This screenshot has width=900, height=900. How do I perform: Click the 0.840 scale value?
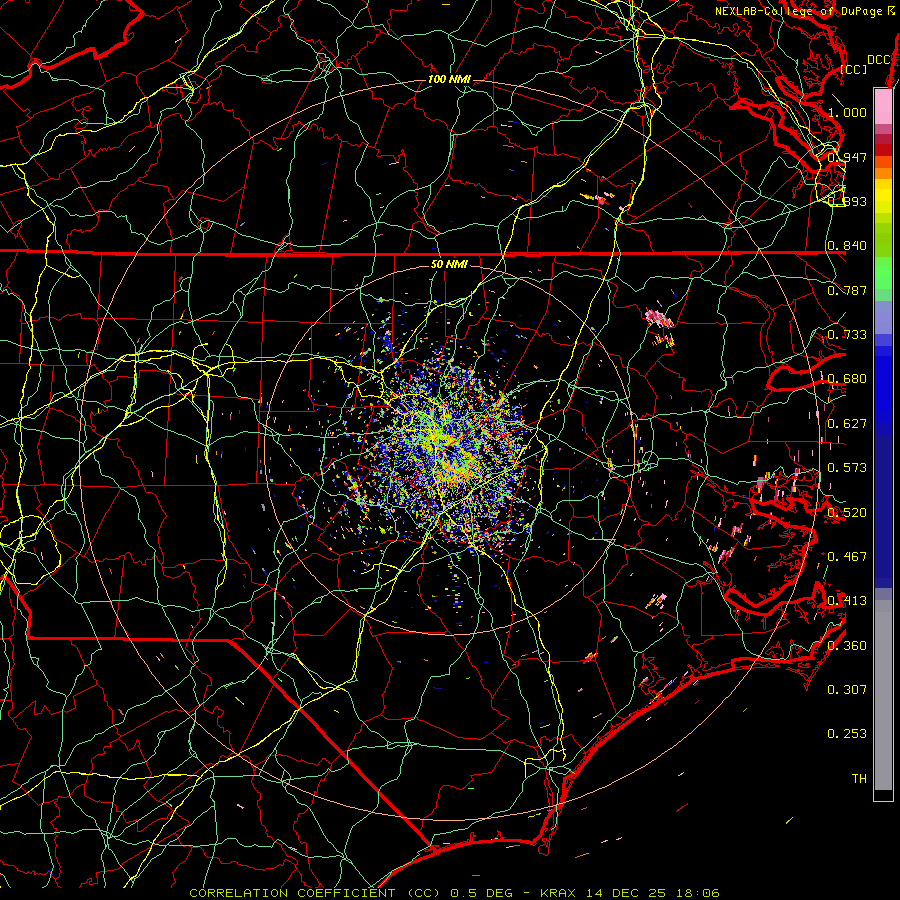[847, 246]
